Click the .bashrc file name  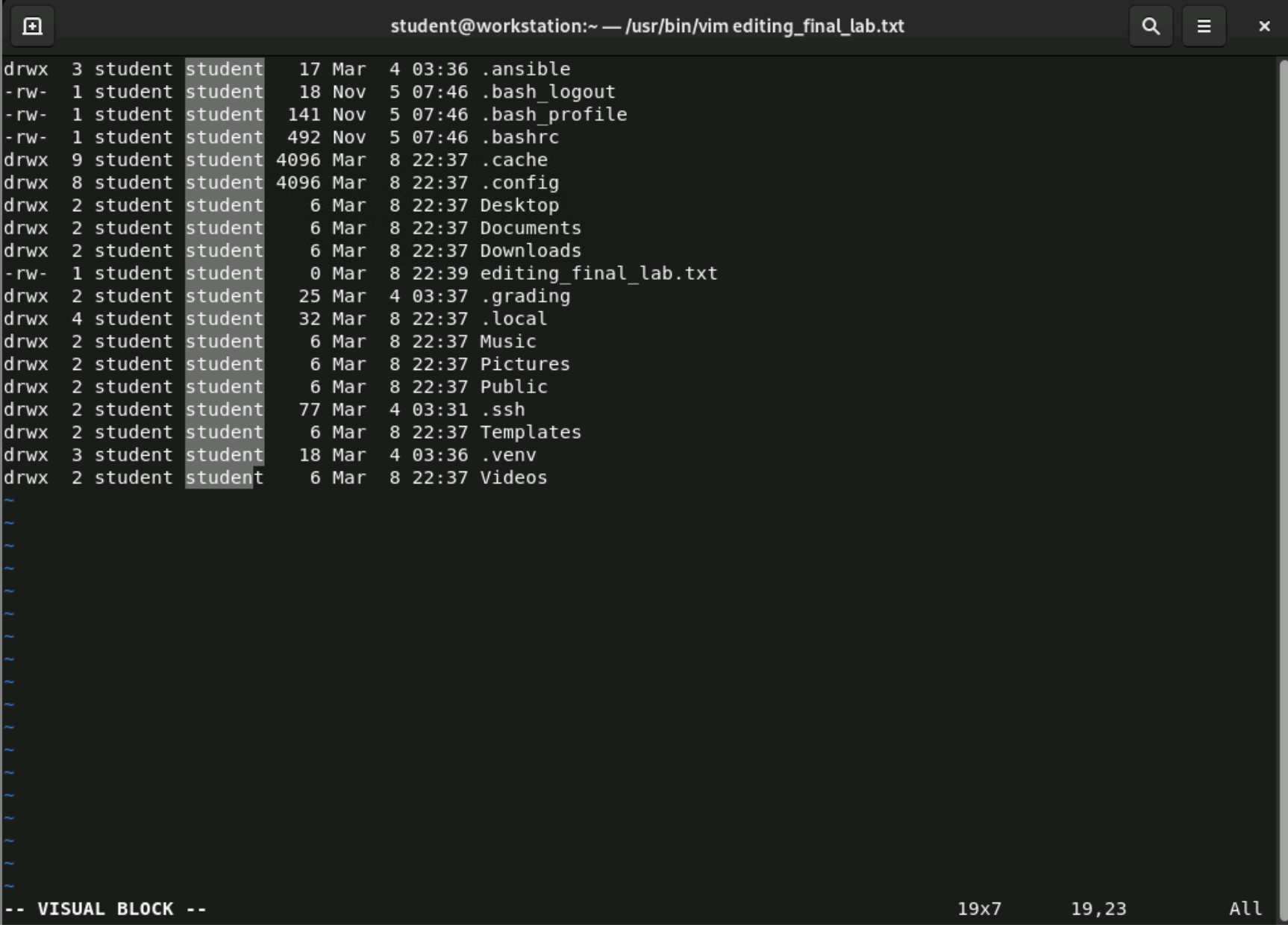point(519,137)
